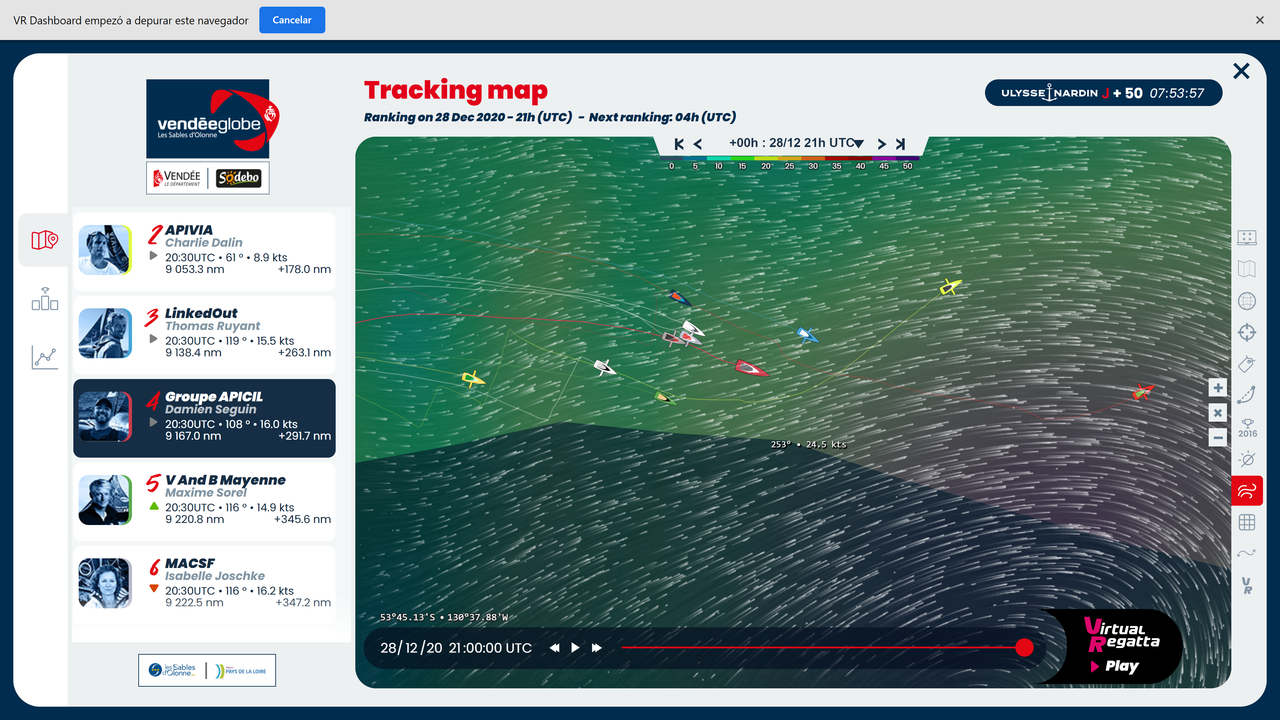Toggle Virtual Regatta VR boats icon
Image resolution: width=1280 pixels, height=720 pixels.
pyautogui.click(x=1247, y=585)
